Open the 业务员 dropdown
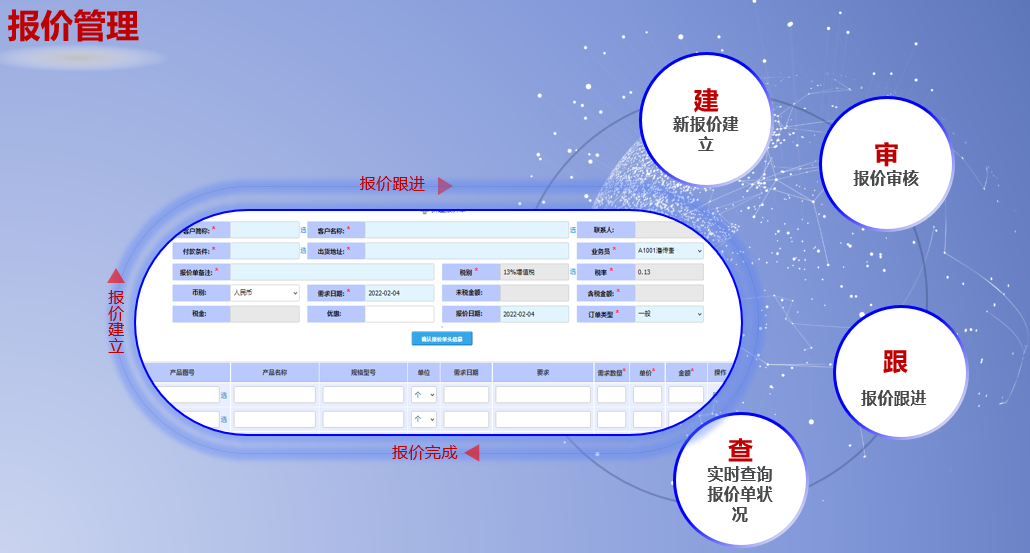 pos(669,251)
